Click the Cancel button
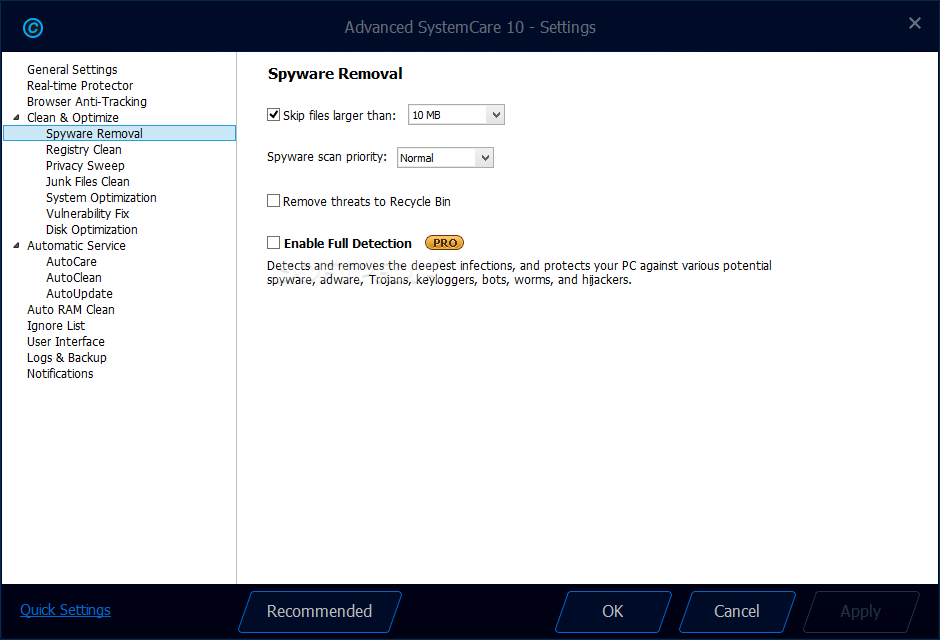The width and height of the screenshot is (940, 640). [737, 612]
